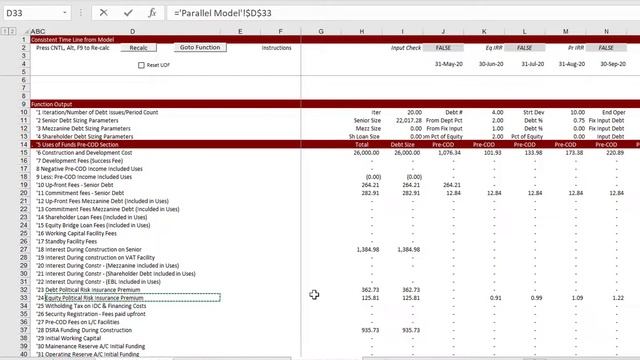
Task: Select the Debt Size column heading cell
Action: (402, 144)
